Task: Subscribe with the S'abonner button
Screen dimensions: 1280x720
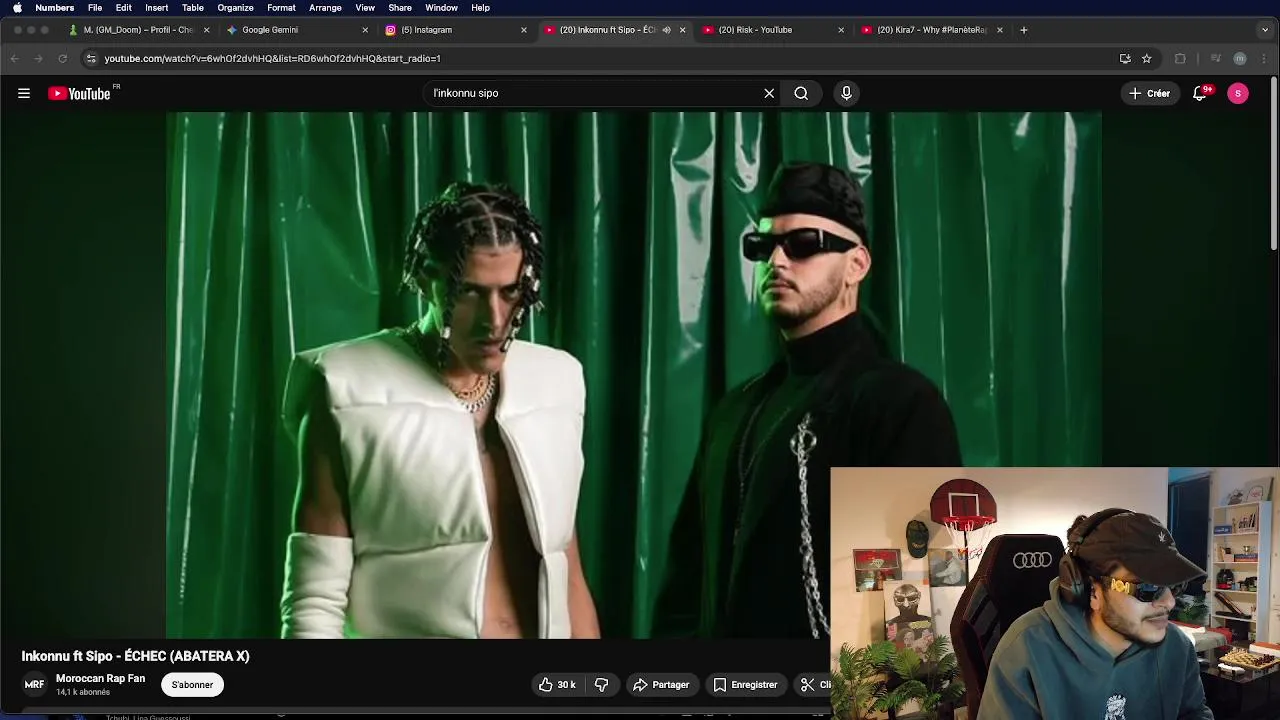Action: click(x=192, y=685)
